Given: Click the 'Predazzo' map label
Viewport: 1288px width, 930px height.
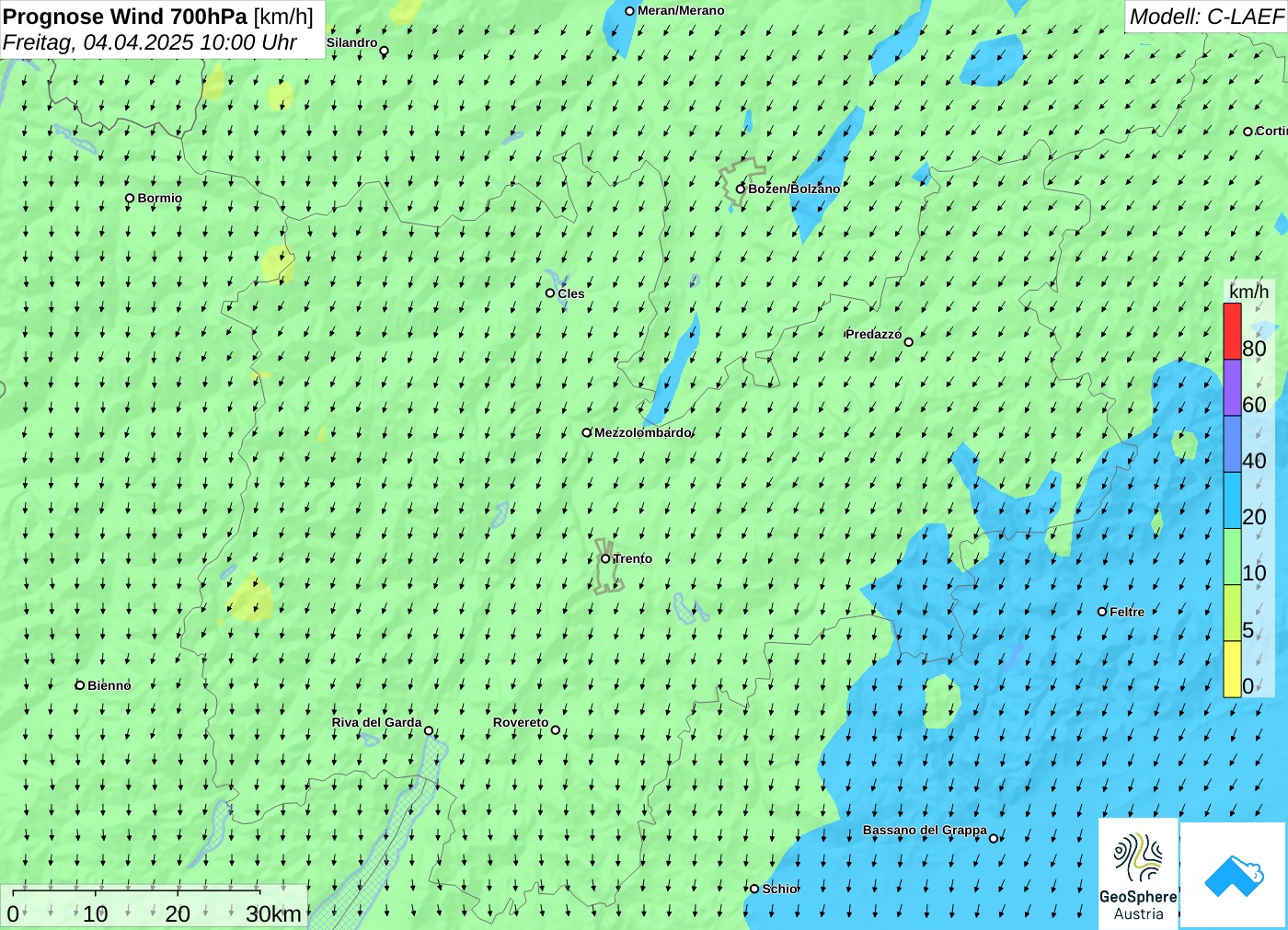Looking at the screenshot, I should (874, 334).
